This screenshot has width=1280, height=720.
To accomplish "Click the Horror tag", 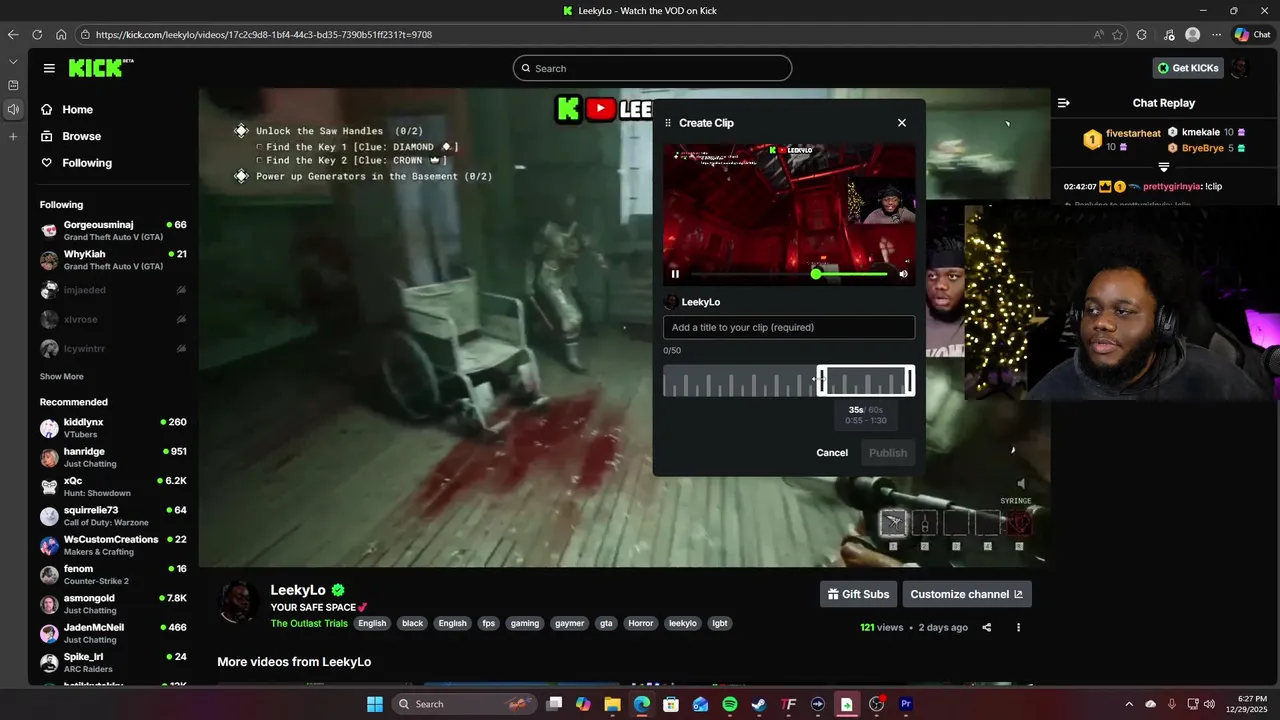I will point(641,623).
